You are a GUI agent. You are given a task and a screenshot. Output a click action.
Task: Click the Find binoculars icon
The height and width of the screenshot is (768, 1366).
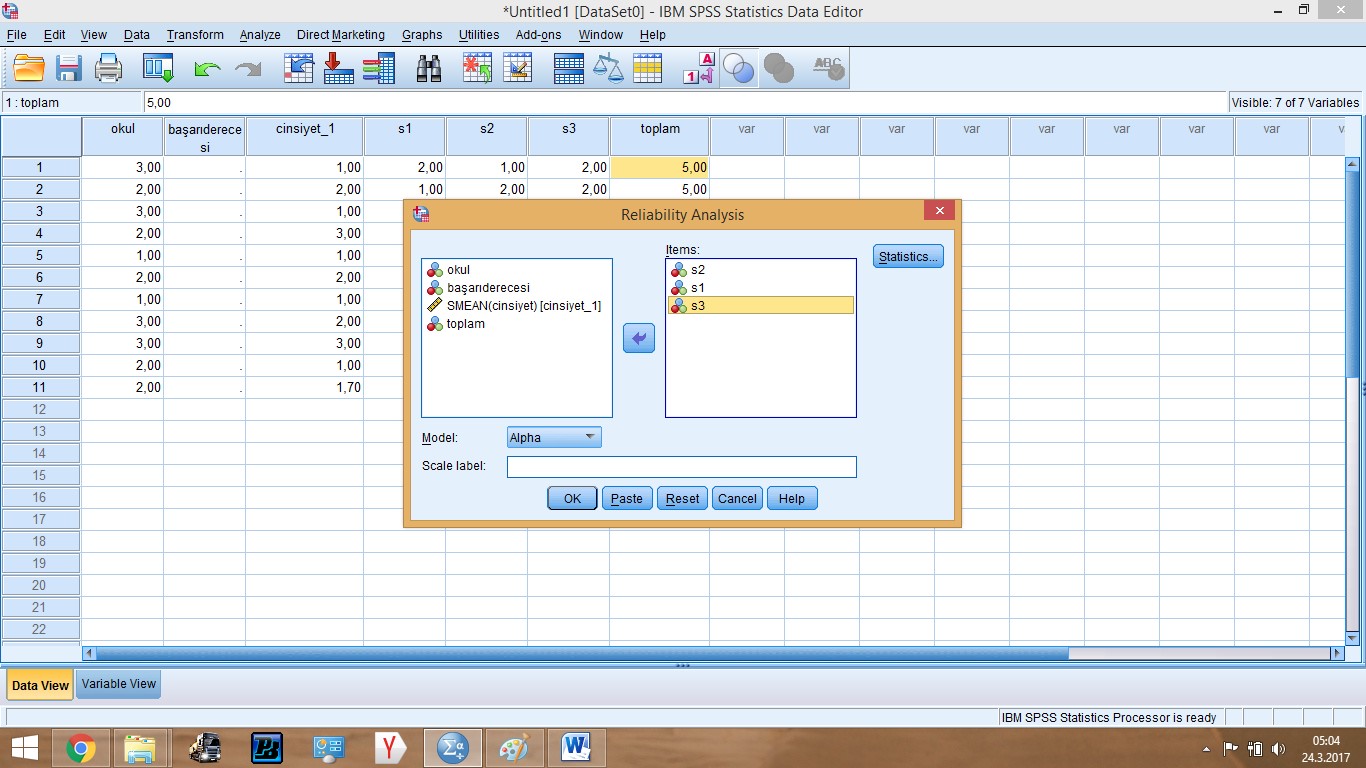[429, 68]
